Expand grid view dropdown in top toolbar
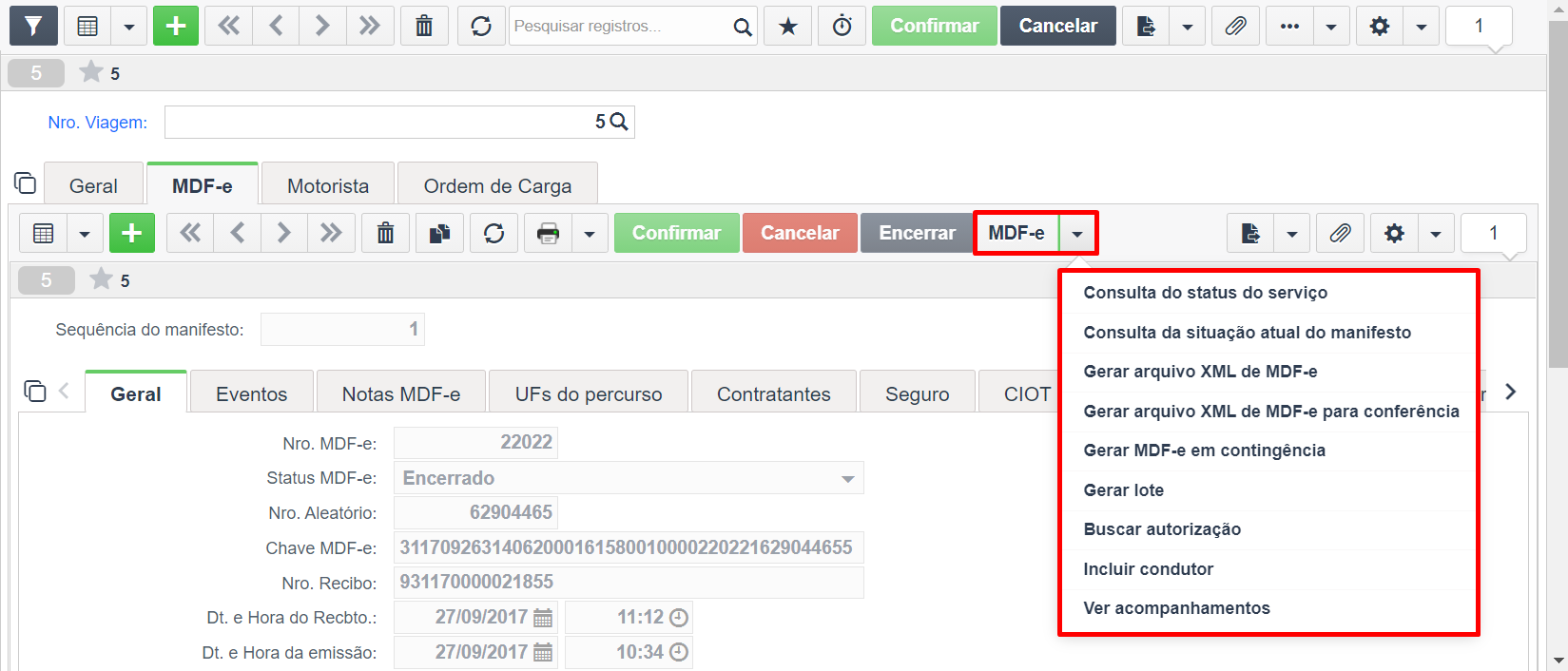Viewport: 1568px width, 671px height. pos(129,26)
